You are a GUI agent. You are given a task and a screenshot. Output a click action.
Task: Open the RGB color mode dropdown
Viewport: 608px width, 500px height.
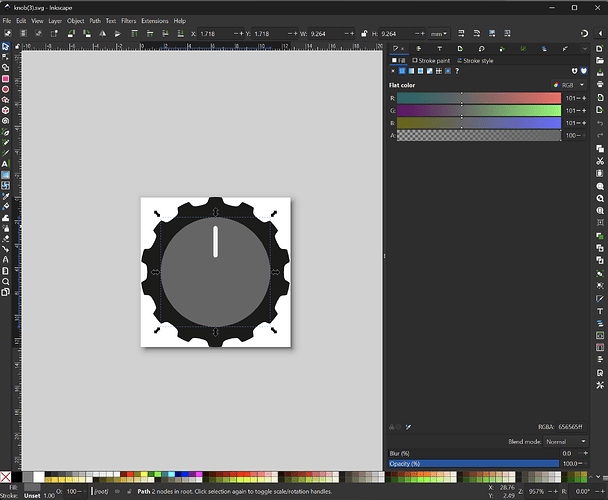[569, 85]
